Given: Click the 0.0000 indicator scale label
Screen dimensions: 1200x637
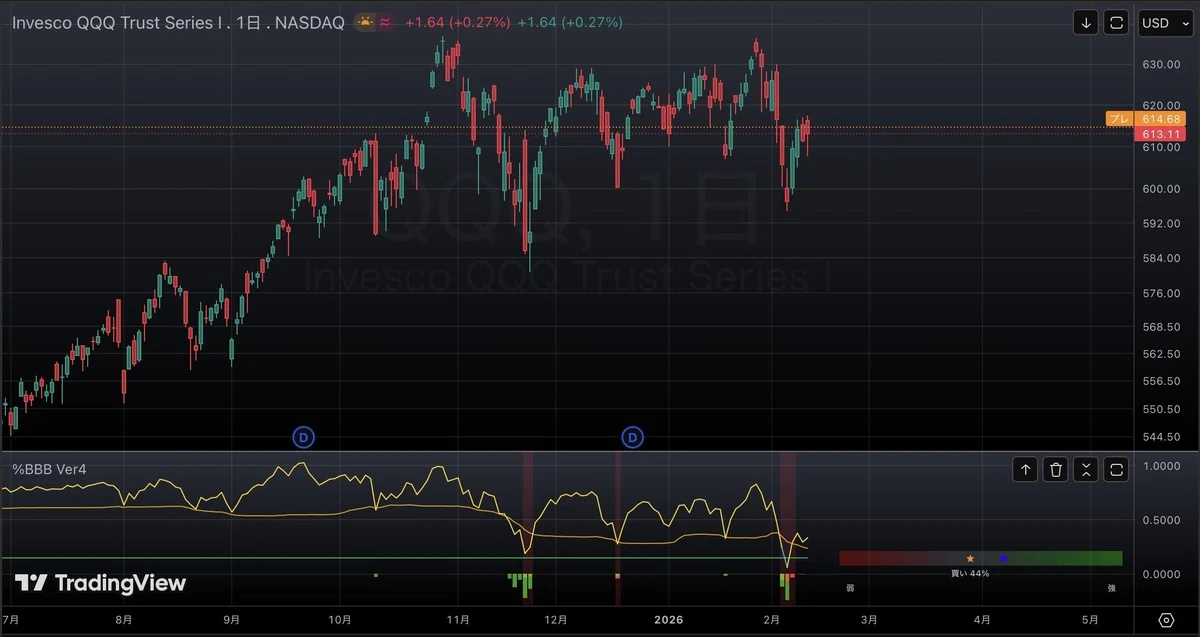Looking at the screenshot, I should (x=1160, y=574).
